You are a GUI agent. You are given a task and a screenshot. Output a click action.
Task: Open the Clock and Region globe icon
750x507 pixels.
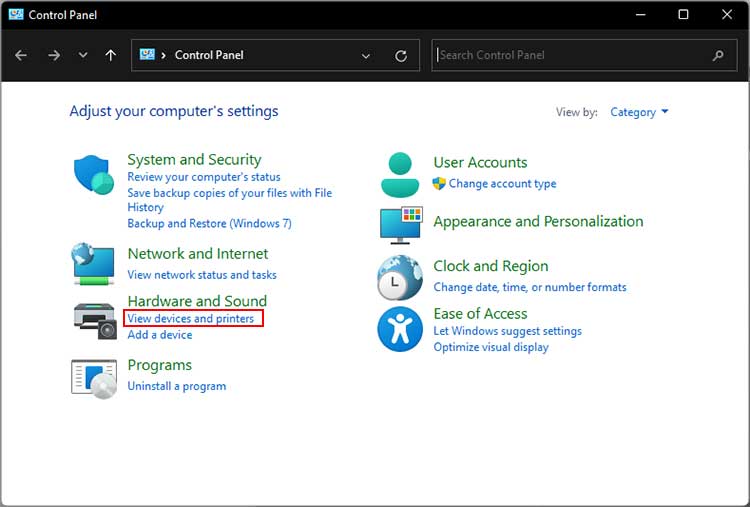point(400,277)
